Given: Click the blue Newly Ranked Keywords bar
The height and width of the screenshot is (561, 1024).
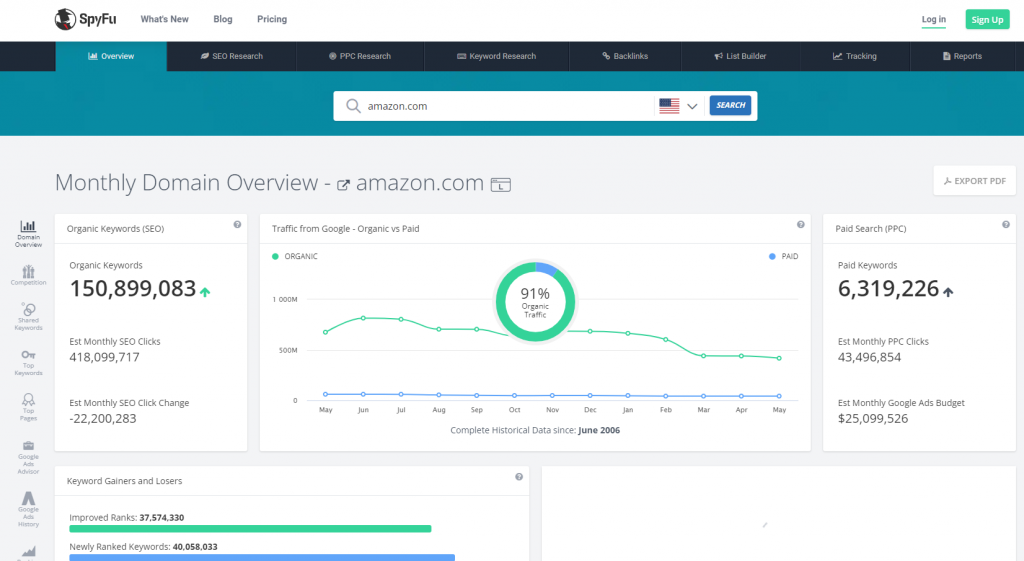Looking at the screenshot, I should 262,557.
